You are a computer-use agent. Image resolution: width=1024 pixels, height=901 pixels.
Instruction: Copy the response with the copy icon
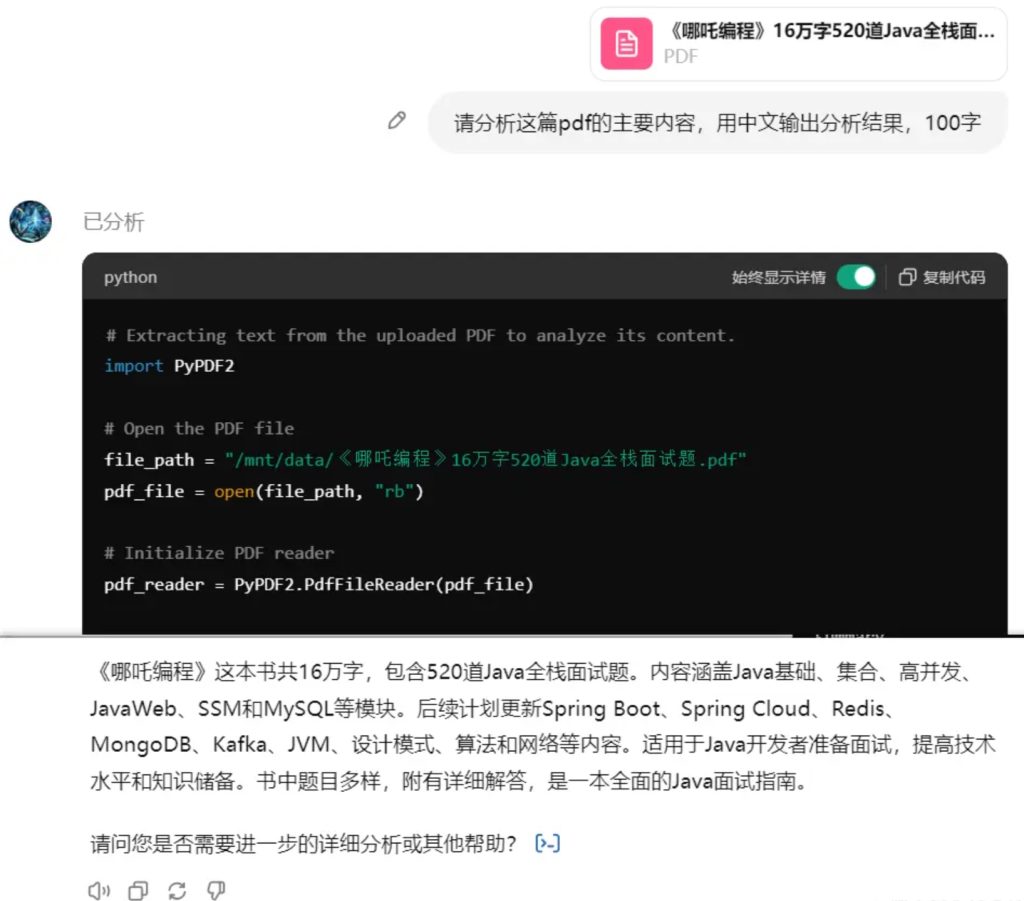click(138, 890)
